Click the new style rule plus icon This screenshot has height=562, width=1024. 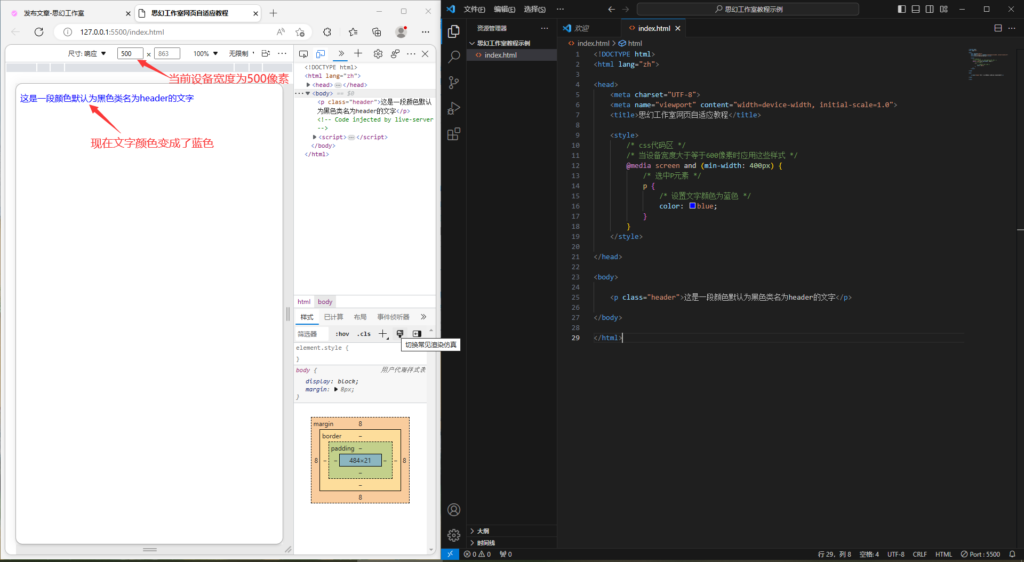click(382, 333)
